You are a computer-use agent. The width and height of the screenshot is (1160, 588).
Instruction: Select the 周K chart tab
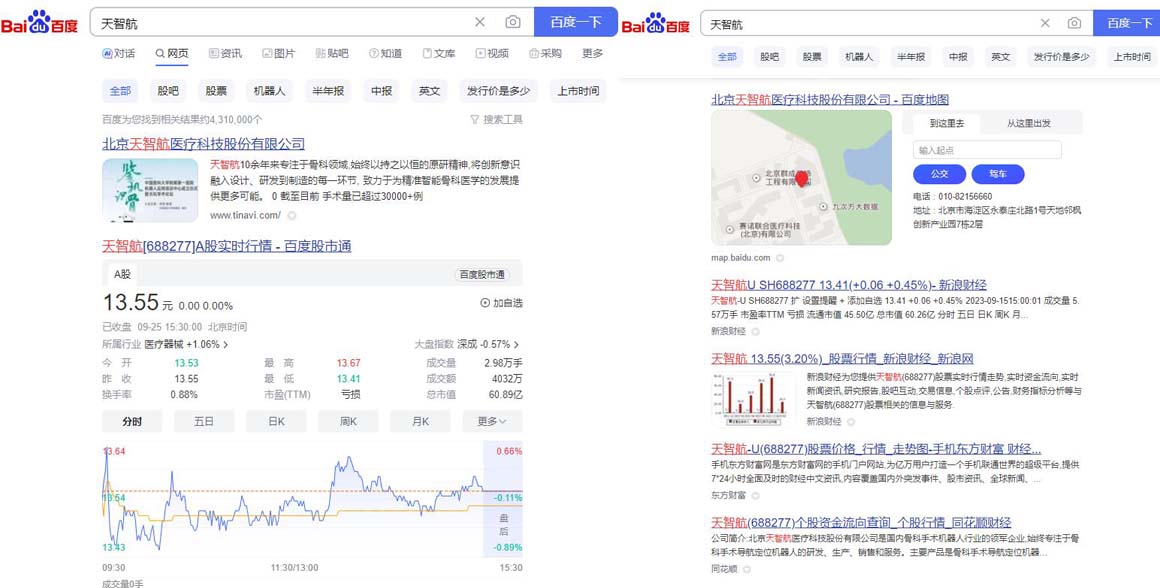pos(348,421)
